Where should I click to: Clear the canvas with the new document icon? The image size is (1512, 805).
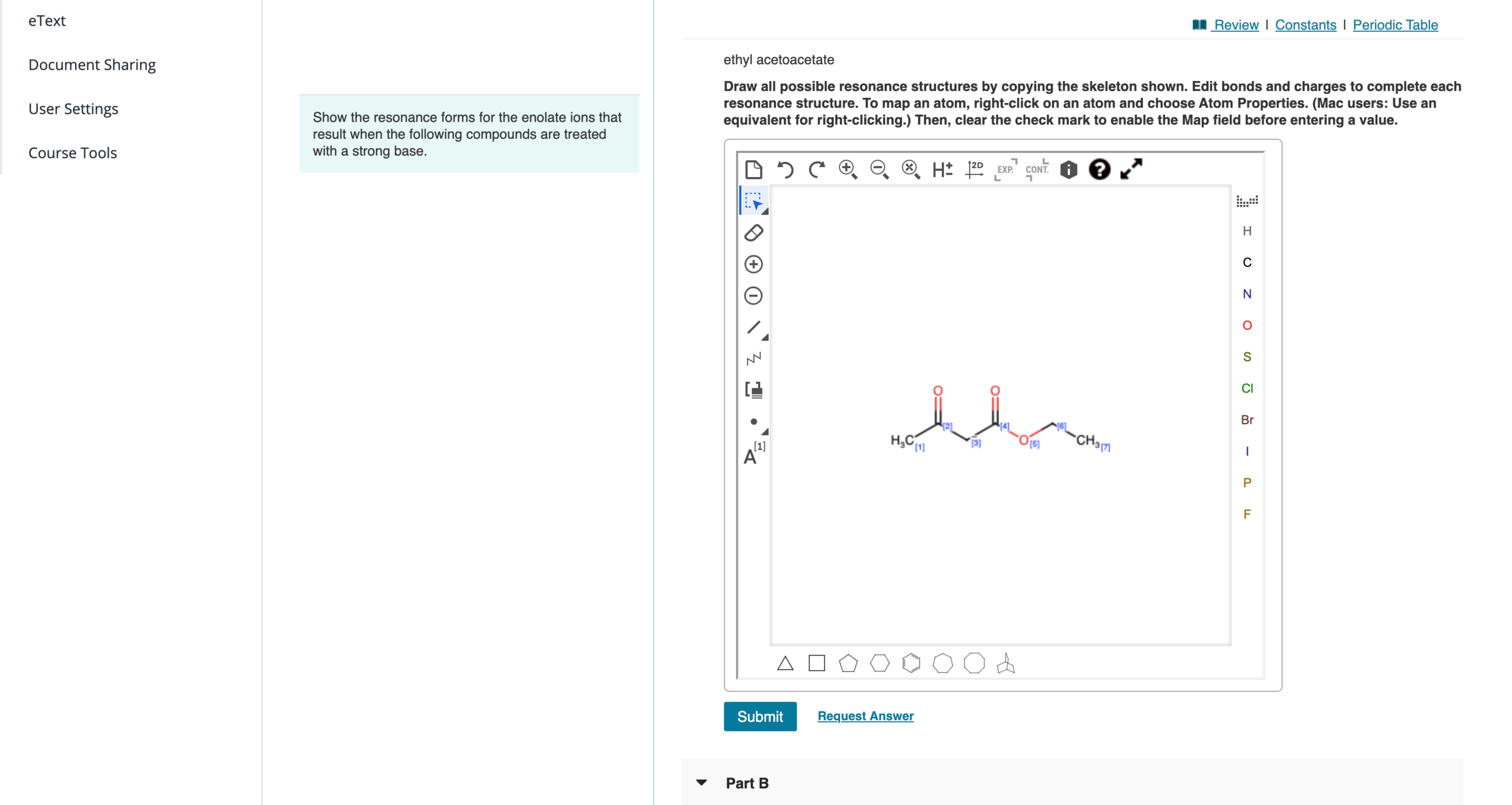(x=754, y=170)
